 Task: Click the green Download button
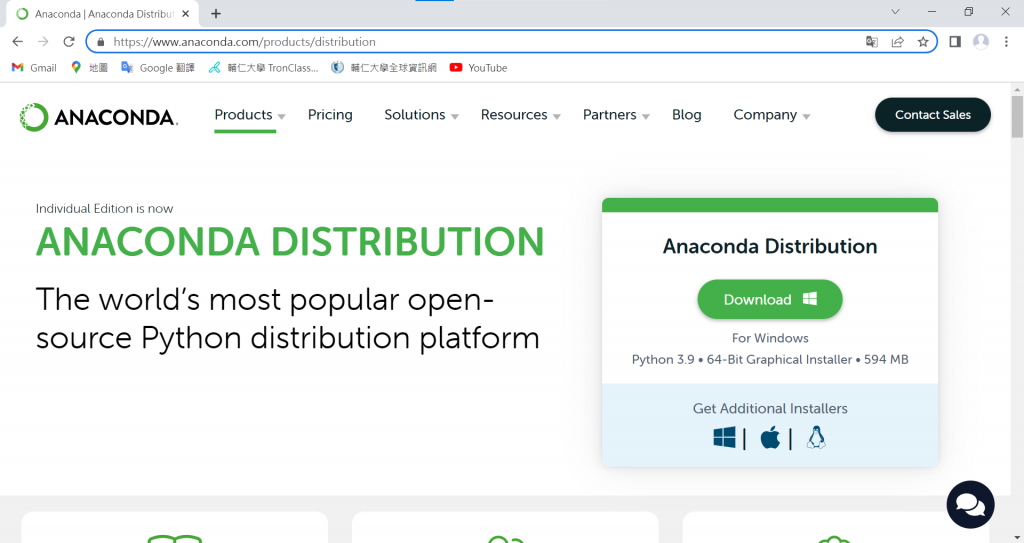point(770,299)
